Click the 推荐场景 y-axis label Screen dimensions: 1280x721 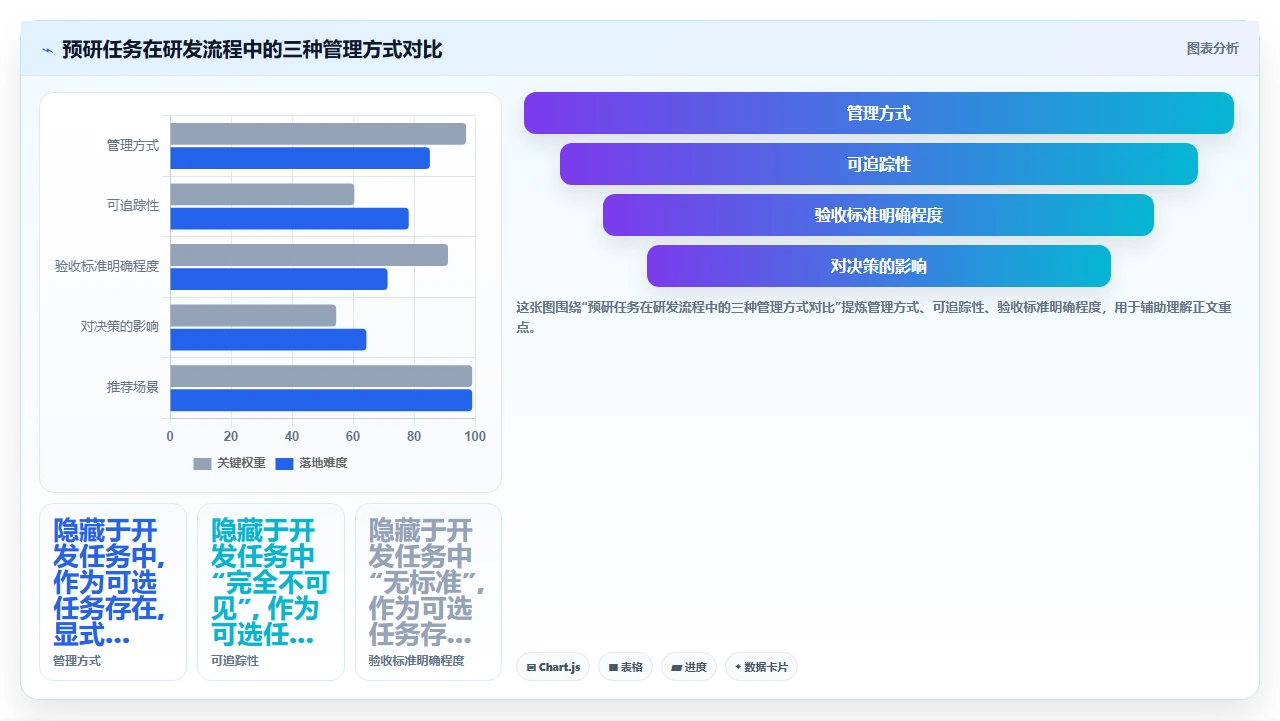click(133, 387)
